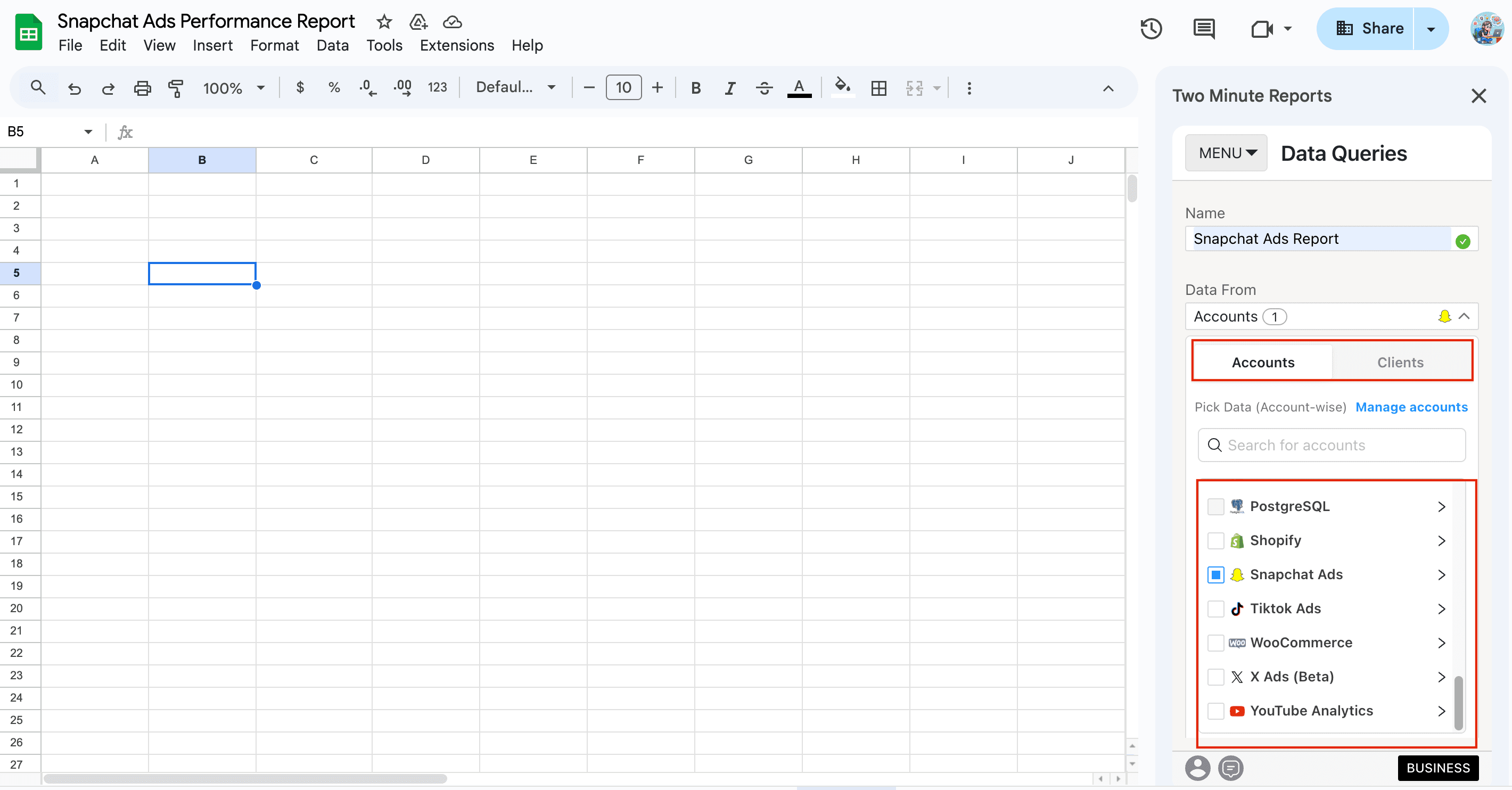Toggle the Snapchat Ads checkbox
1512x790 pixels.
[x=1215, y=574]
